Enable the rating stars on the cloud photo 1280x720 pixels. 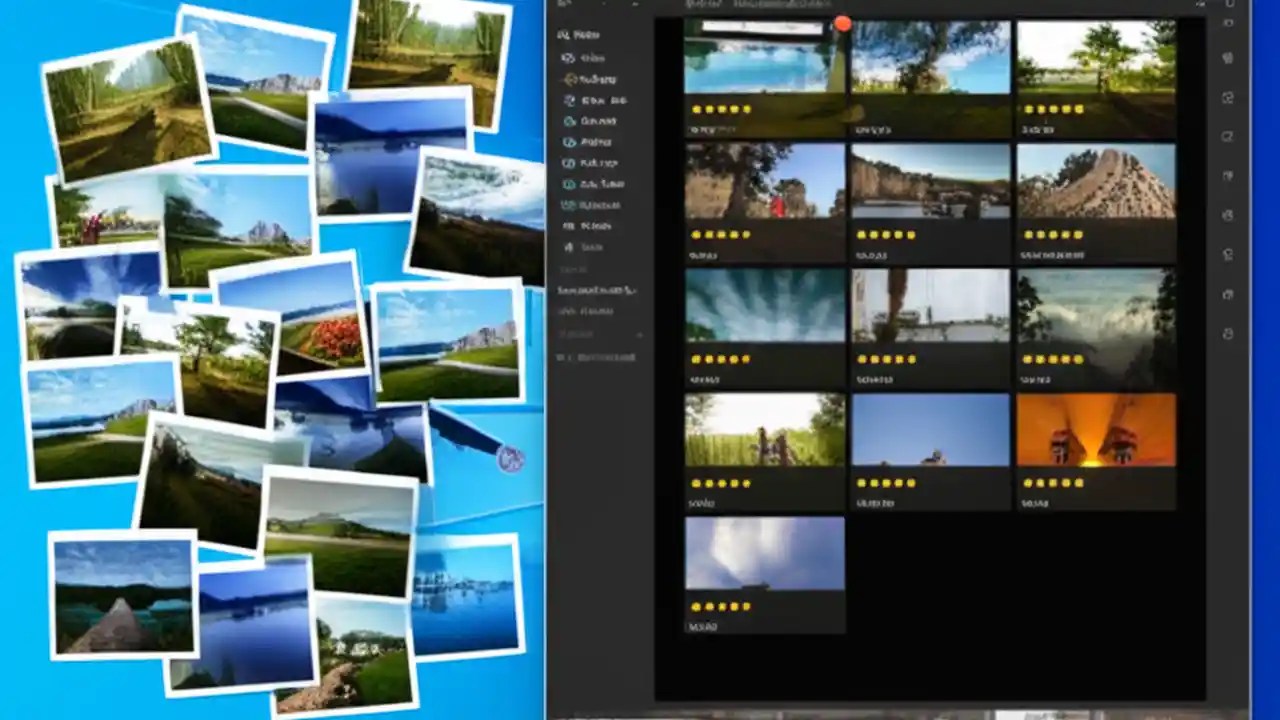point(720,605)
